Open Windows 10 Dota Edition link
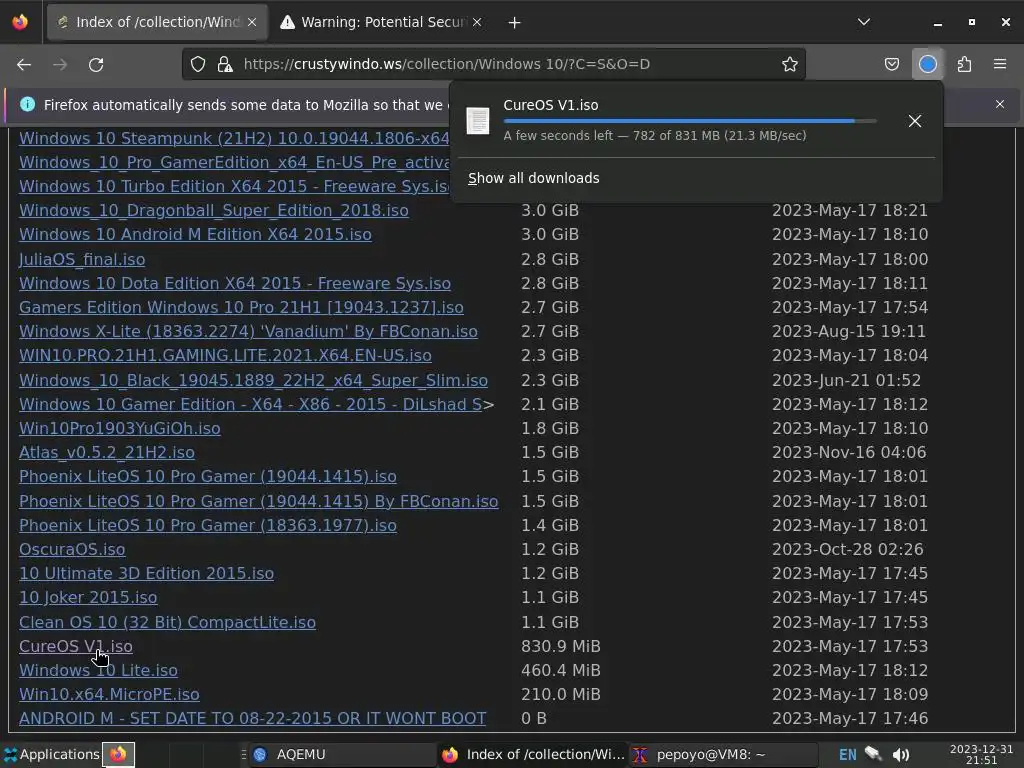The image size is (1024, 768). (x=235, y=283)
